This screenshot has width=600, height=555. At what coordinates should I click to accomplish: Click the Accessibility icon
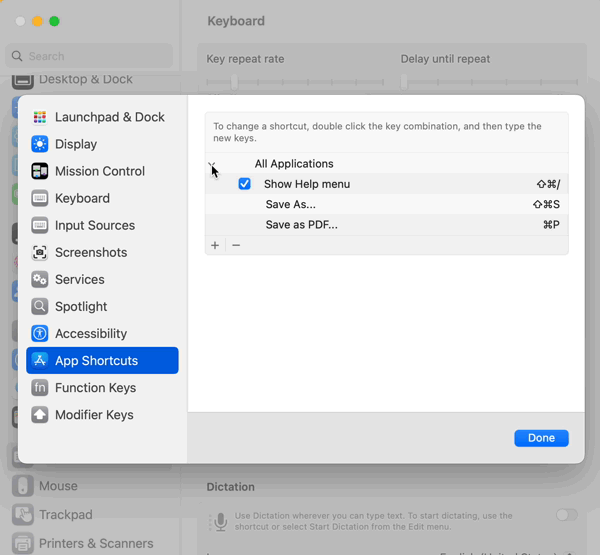[x=40, y=333]
